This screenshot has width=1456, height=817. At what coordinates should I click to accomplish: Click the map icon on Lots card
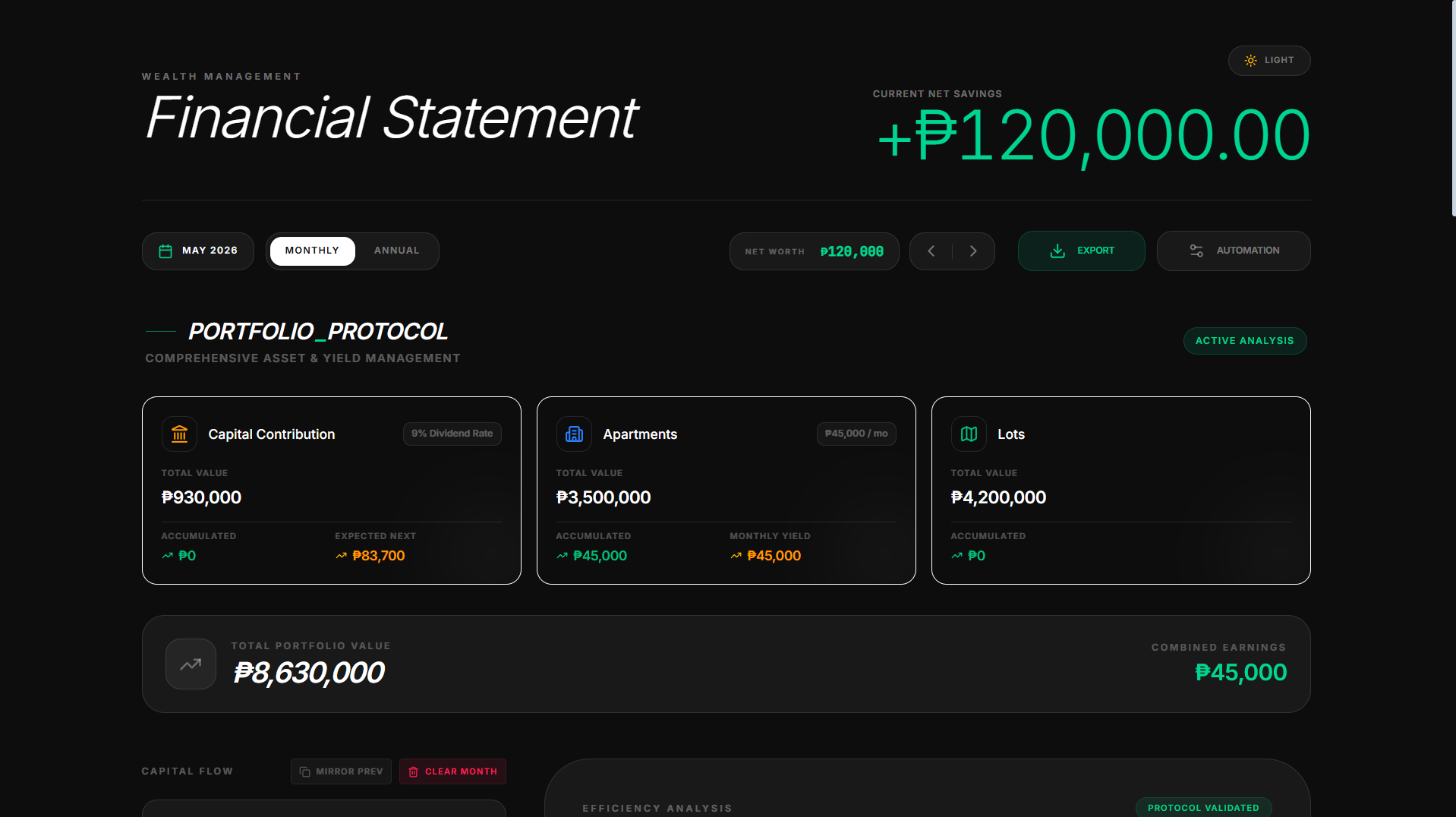[x=969, y=434]
